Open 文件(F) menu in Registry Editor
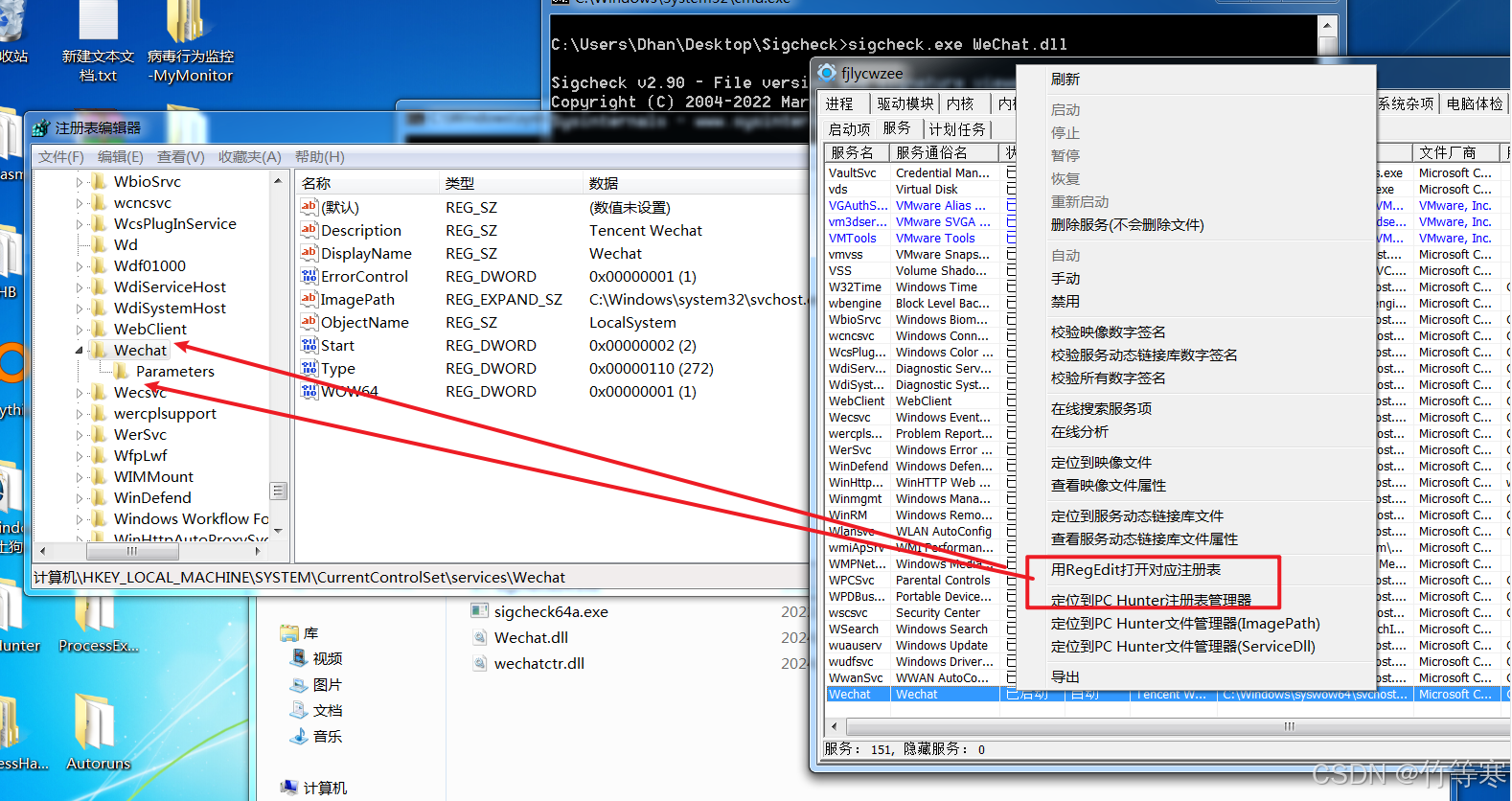The width and height of the screenshot is (1512, 801). point(61,157)
